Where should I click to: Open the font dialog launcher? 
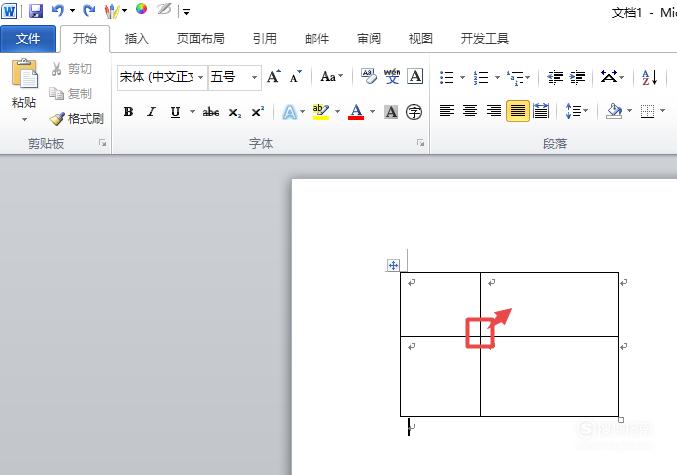[x=420, y=143]
